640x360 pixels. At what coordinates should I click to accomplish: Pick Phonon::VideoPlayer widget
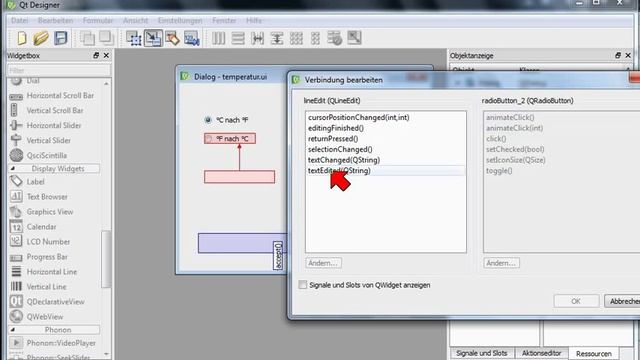coord(52,343)
